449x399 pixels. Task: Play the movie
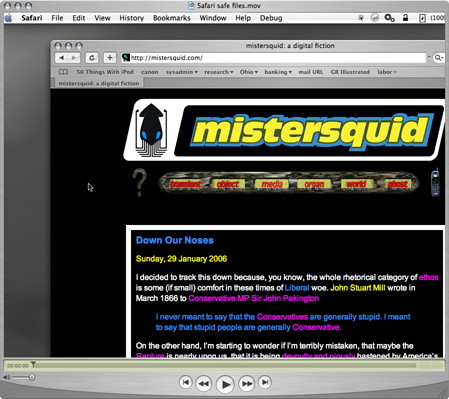click(225, 384)
